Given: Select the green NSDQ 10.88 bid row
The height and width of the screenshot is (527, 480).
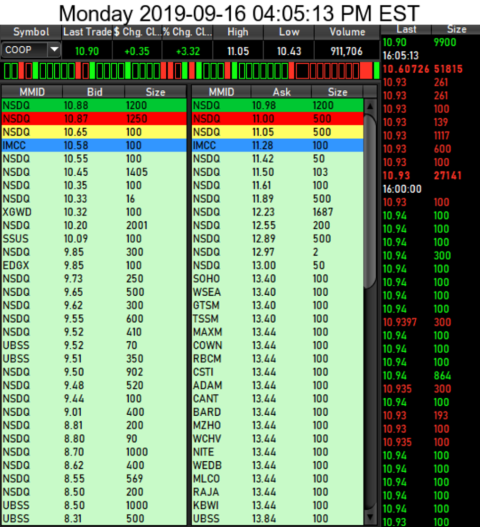Looking at the screenshot, I should pos(94,105).
